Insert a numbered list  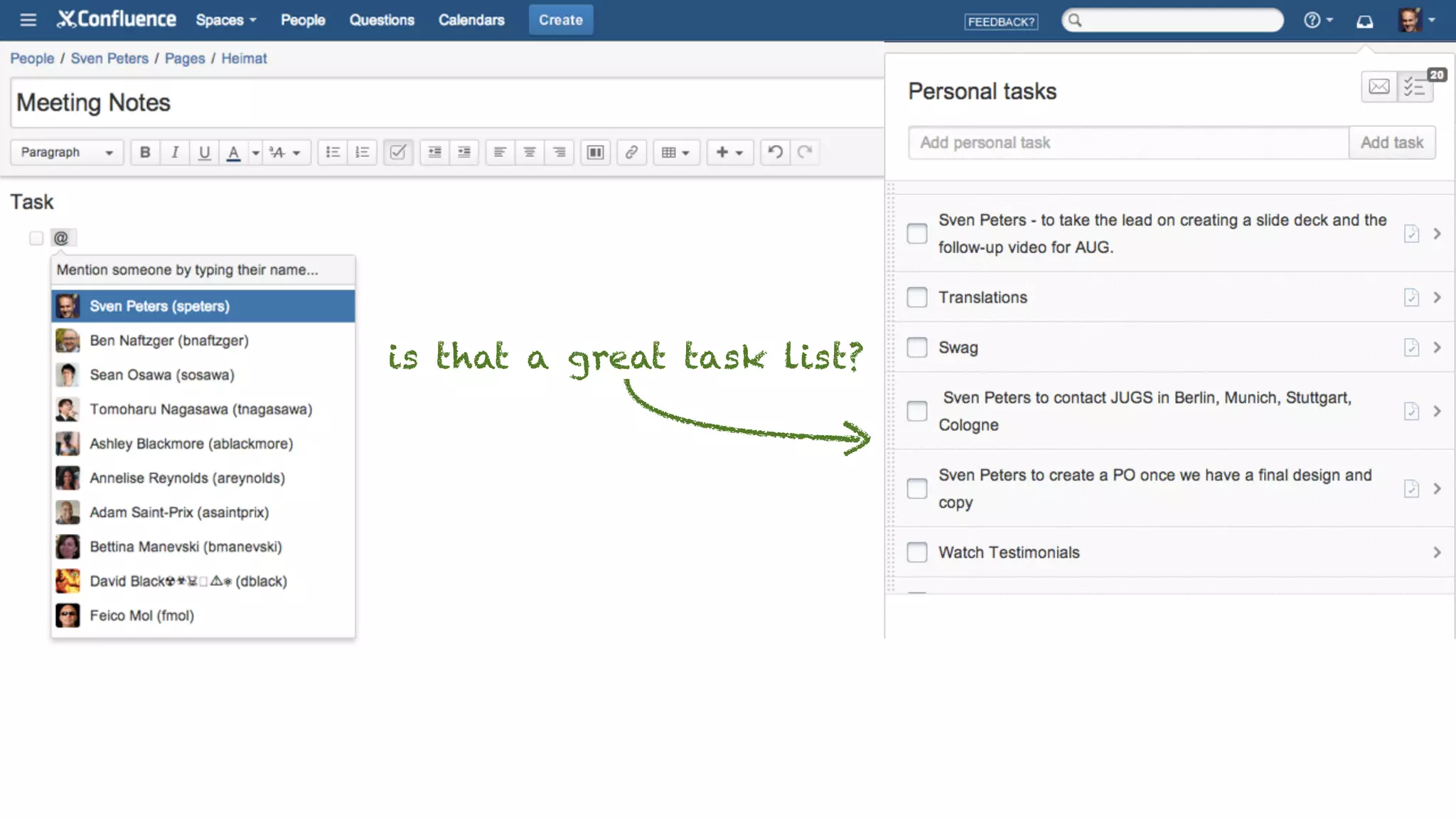click(x=363, y=152)
